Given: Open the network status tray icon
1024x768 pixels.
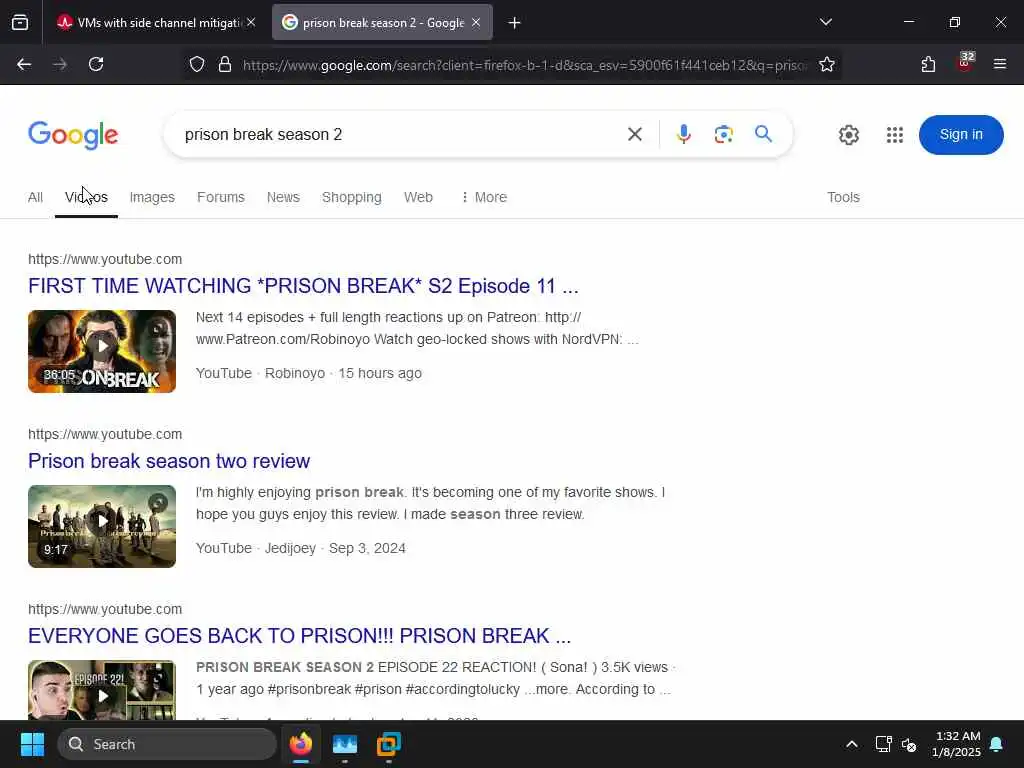Looking at the screenshot, I should coord(884,744).
